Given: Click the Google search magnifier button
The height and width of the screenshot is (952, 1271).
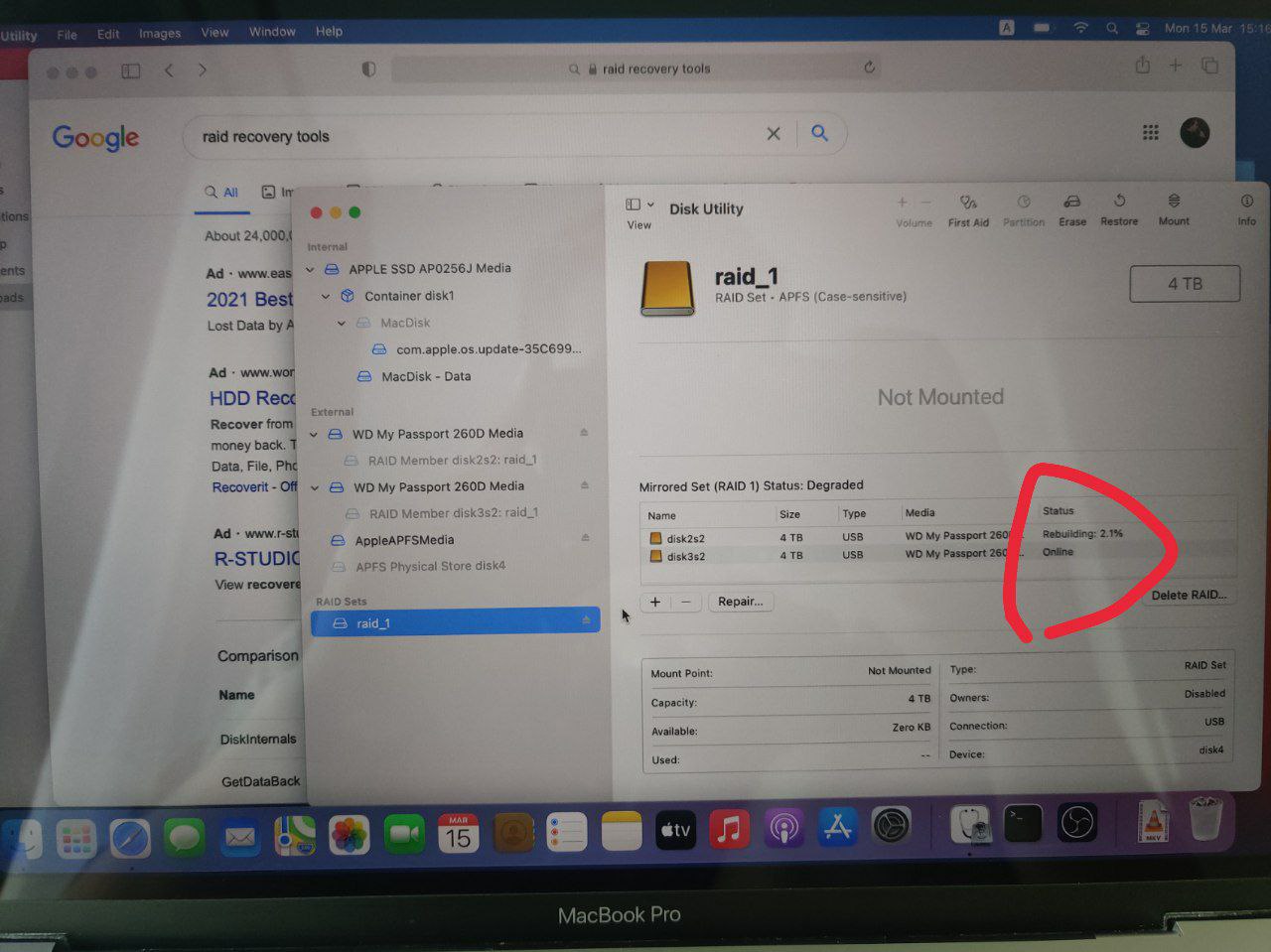Looking at the screenshot, I should click(x=819, y=132).
